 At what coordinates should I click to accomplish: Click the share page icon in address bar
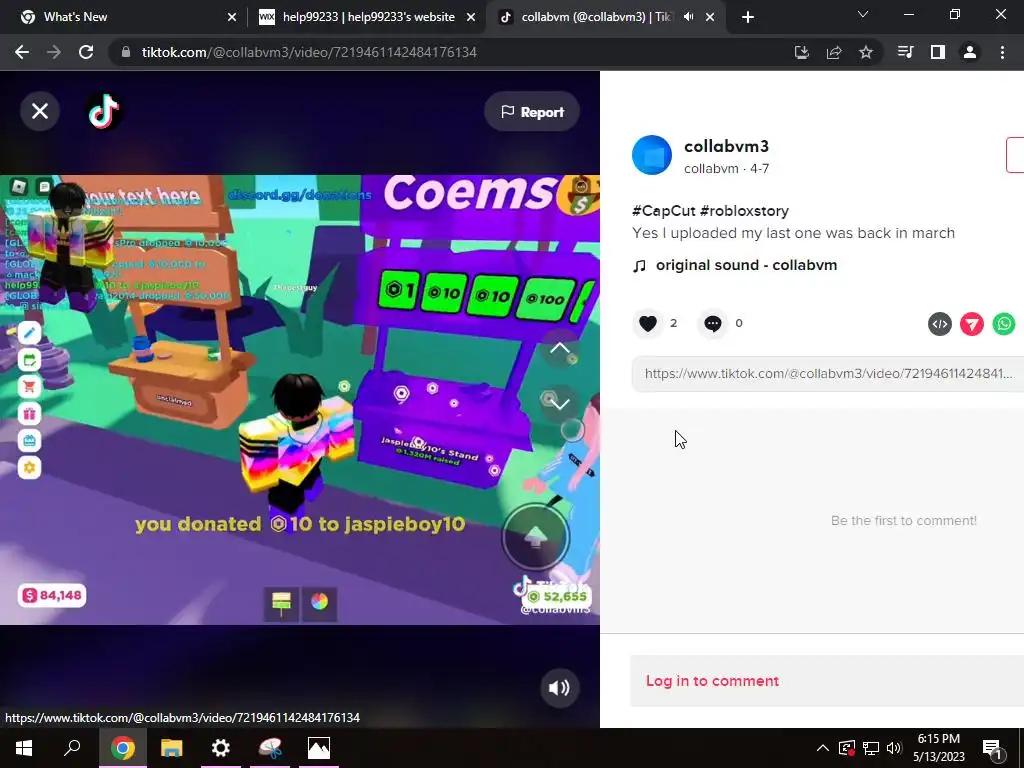pyautogui.click(x=834, y=52)
